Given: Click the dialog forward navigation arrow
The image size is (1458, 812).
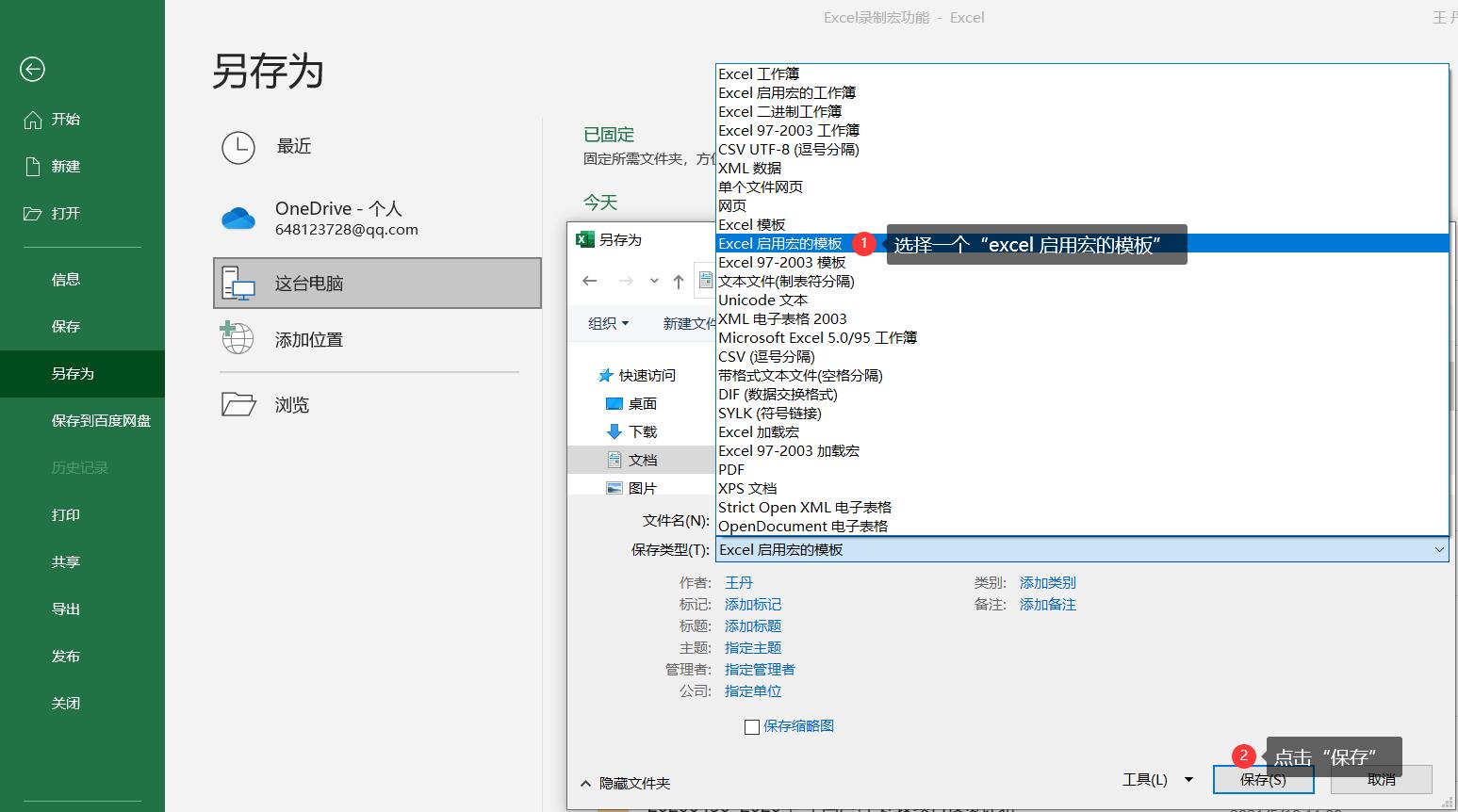Looking at the screenshot, I should [626, 281].
